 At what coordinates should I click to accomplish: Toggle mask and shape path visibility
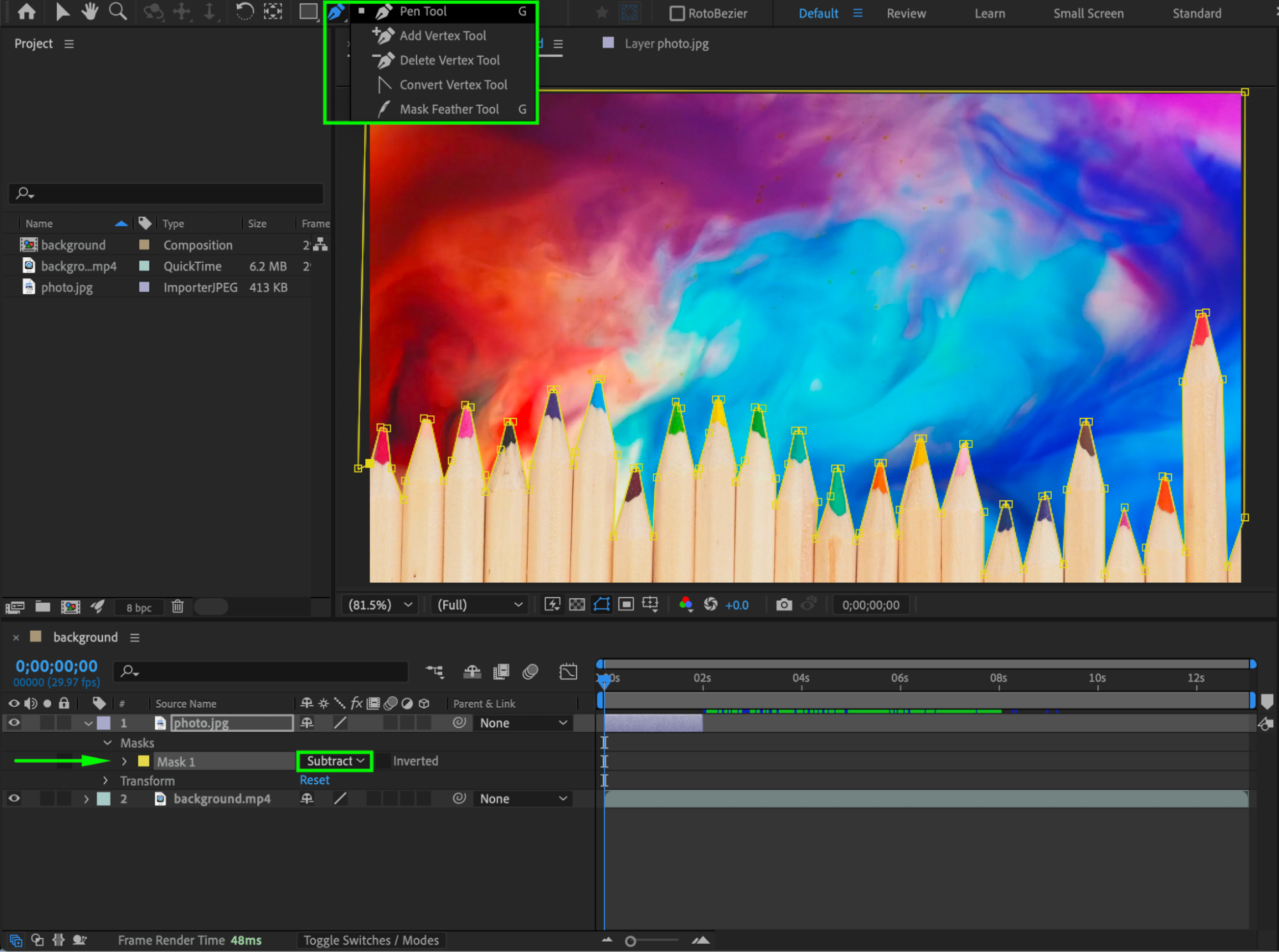(601, 605)
